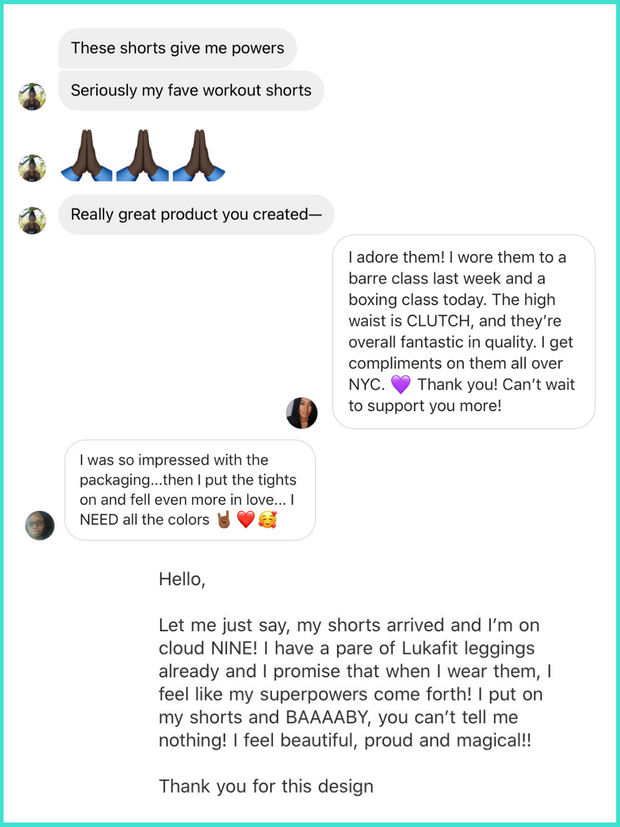Viewport: 620px width, 827px height.
Task: Click the 'I adore them!' message bubble
Action: coord(464,332)
